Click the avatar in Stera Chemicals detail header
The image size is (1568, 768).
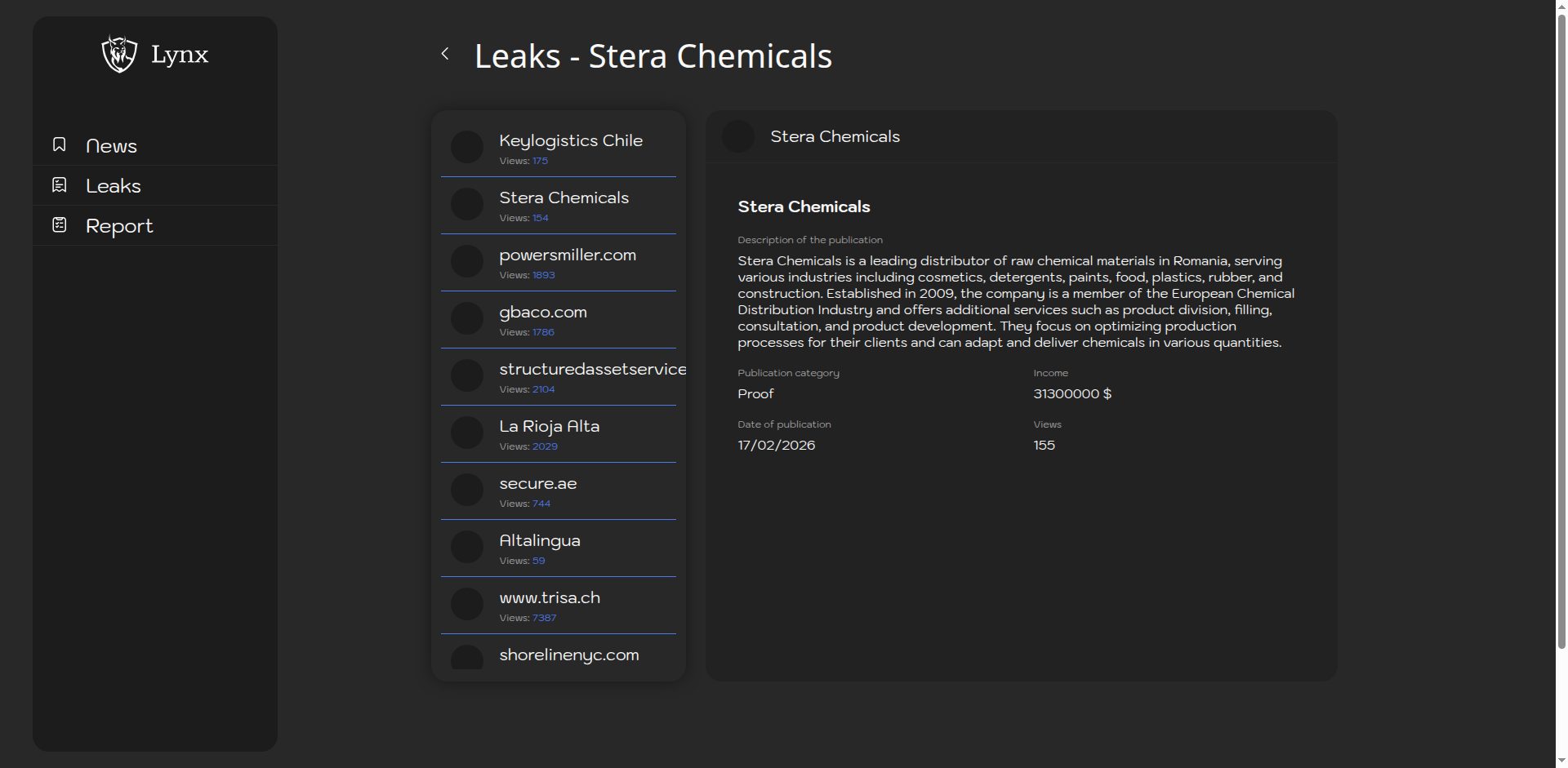point(737,136)
